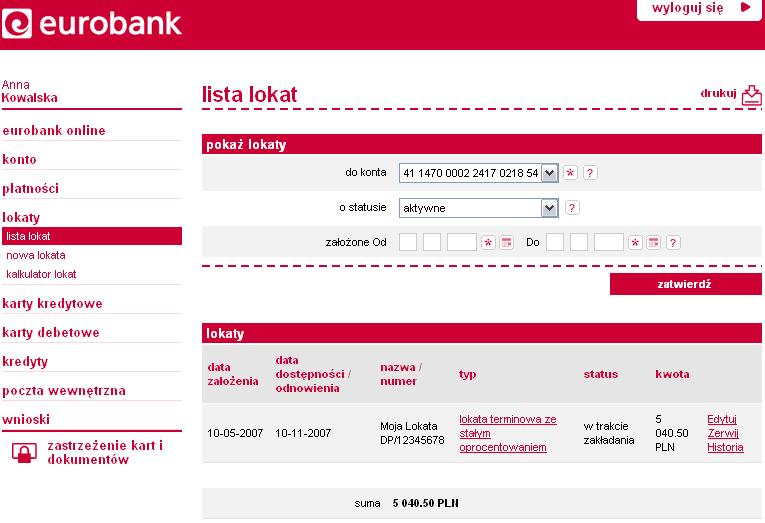765x523 pixels.
Task: Open the eurobank online menu
Action: click(54, 131)
